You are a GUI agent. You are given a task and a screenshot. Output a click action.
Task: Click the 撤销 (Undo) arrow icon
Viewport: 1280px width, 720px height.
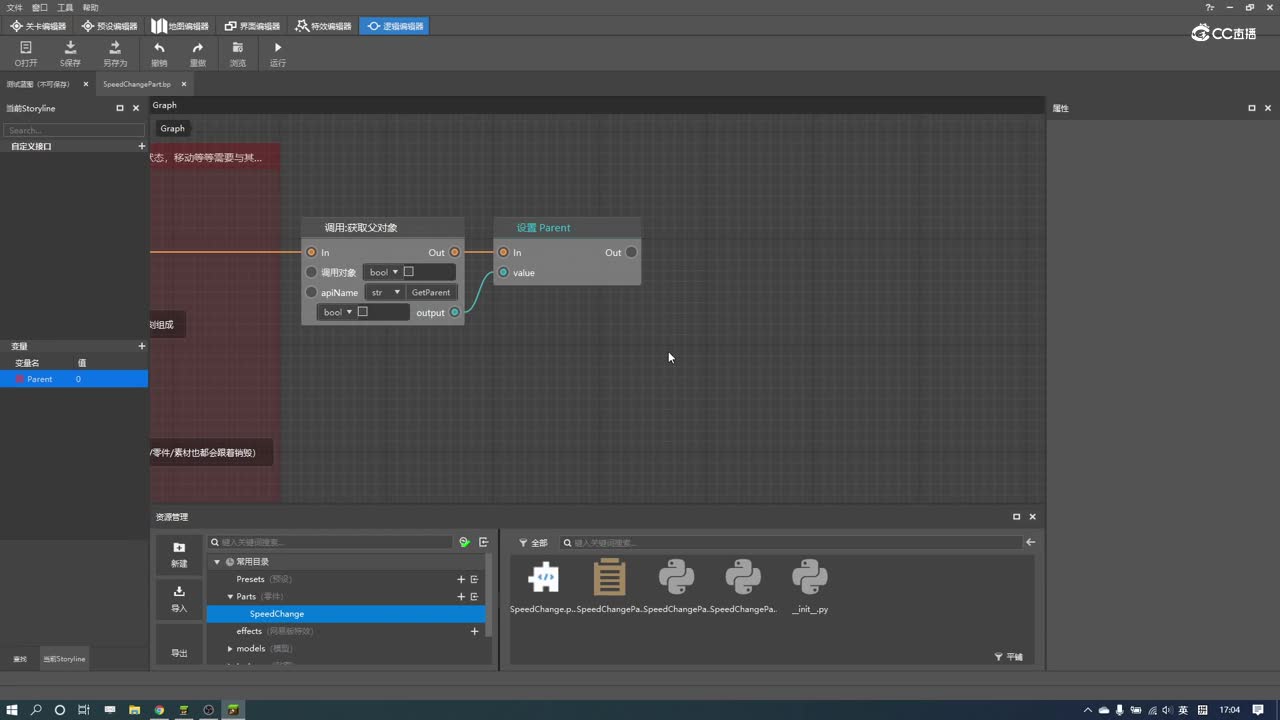tap(159, 48)
